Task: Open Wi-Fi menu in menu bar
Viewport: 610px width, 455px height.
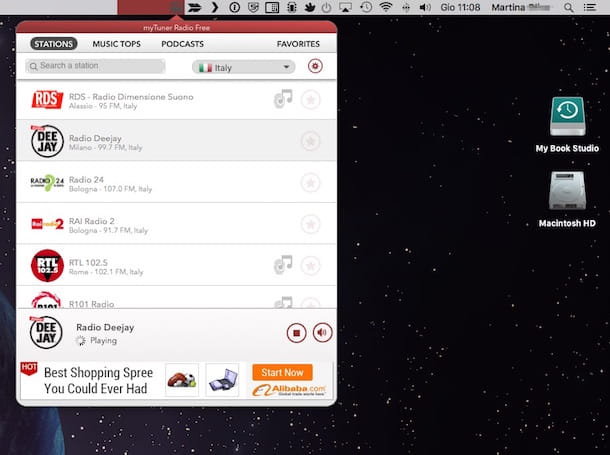Action: tap(386, 7)
